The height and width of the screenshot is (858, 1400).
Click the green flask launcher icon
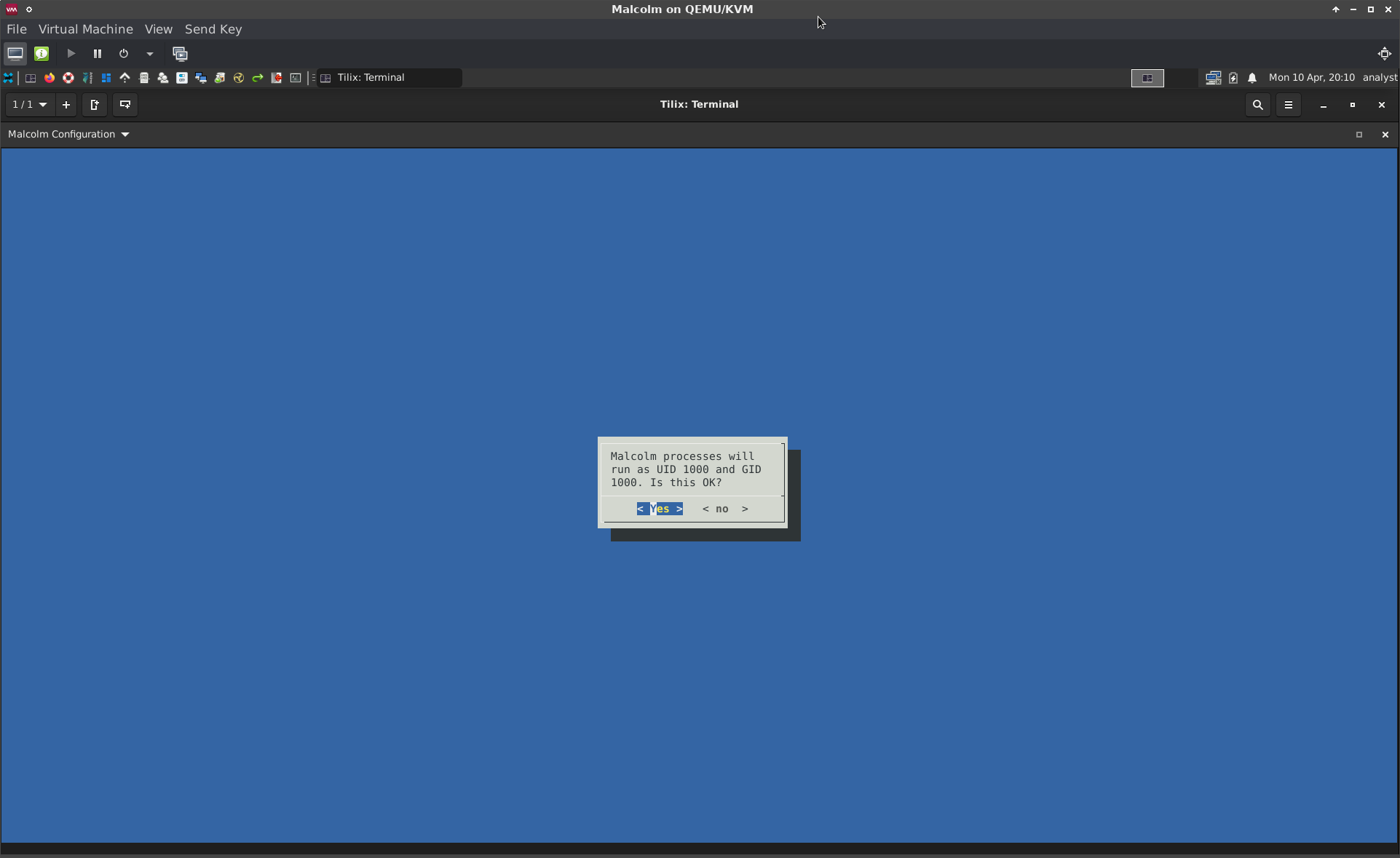220,78
